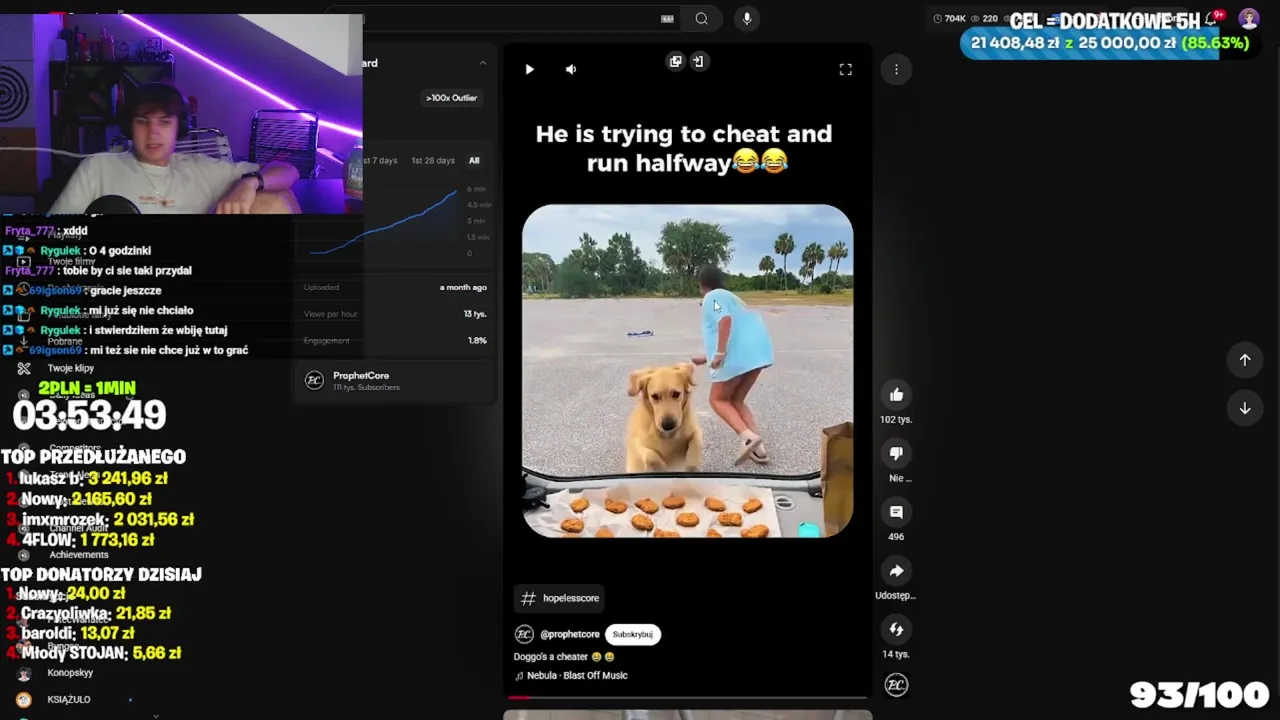The width and height of the screenshot is (1280, 720).
Task: Mute the Shorts volume speaker icon
Action: coord(571,69)
